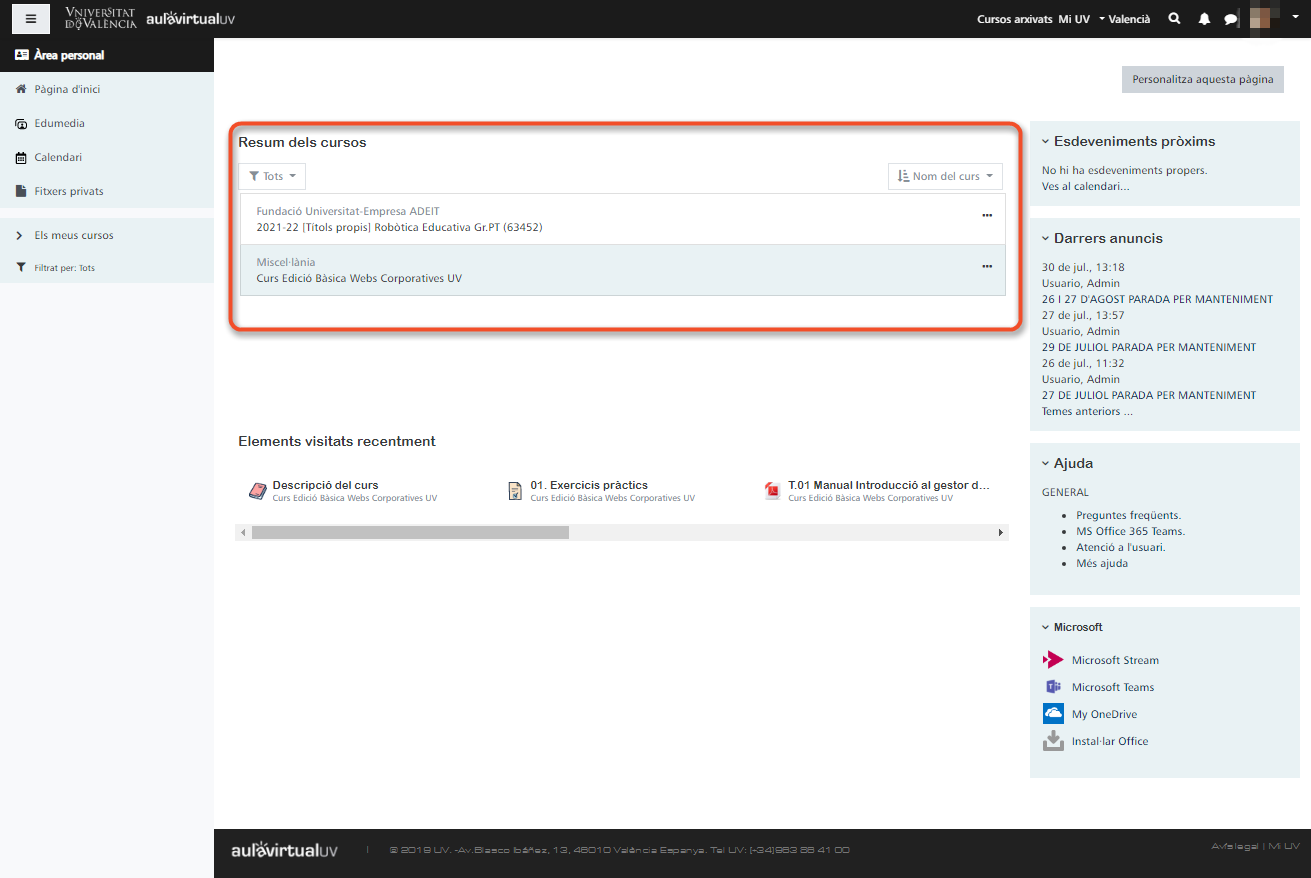The height and width of the screenshot is (878, 1311).
Task: Open Fitxers privats in the sidebar
Action: click(68, 191)
